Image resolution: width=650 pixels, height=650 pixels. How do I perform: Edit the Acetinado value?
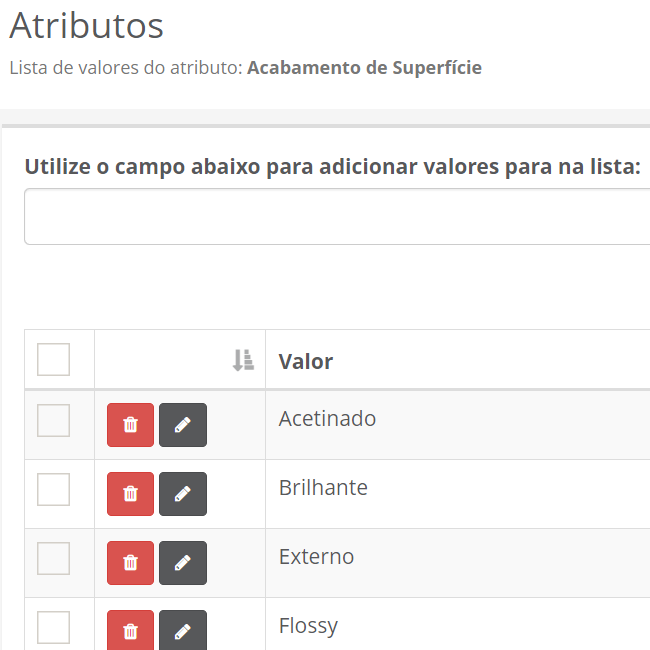coord(182,425)
